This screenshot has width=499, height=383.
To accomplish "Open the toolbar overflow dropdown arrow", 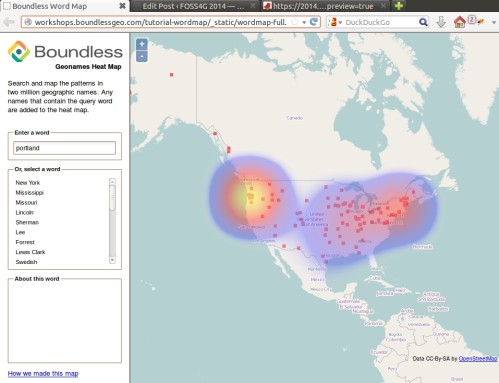I will click(494, 22).
